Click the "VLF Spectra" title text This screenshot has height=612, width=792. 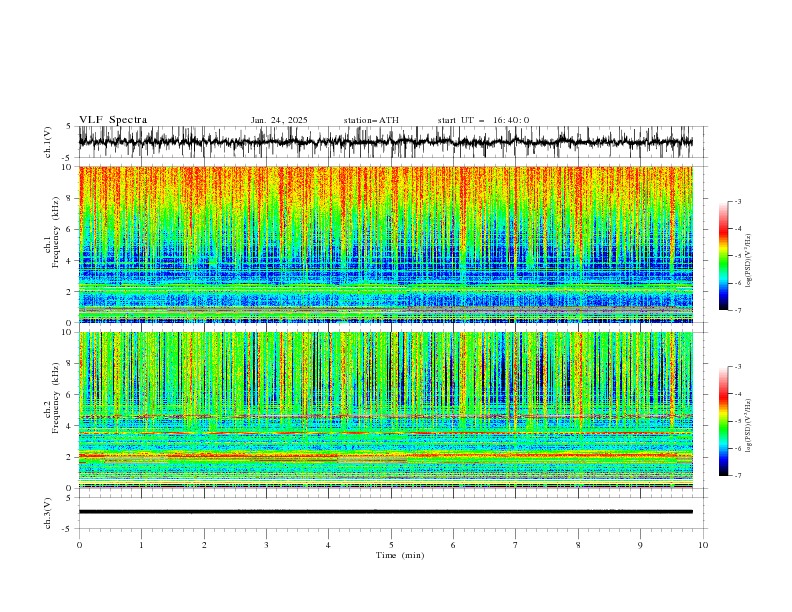click(113, 120)
